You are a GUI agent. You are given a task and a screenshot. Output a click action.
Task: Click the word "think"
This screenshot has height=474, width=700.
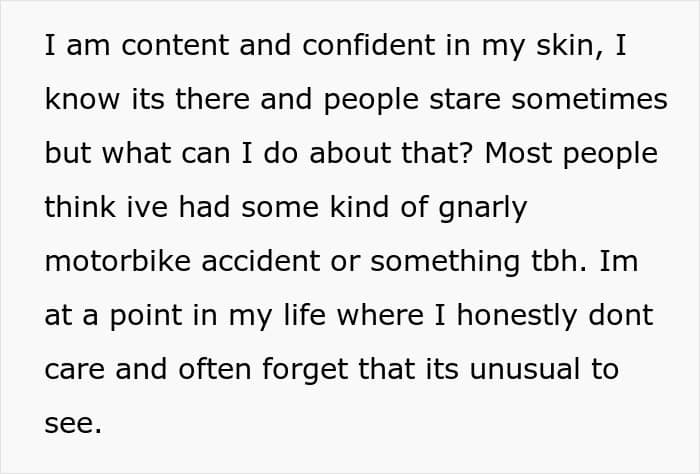[80, 207]
